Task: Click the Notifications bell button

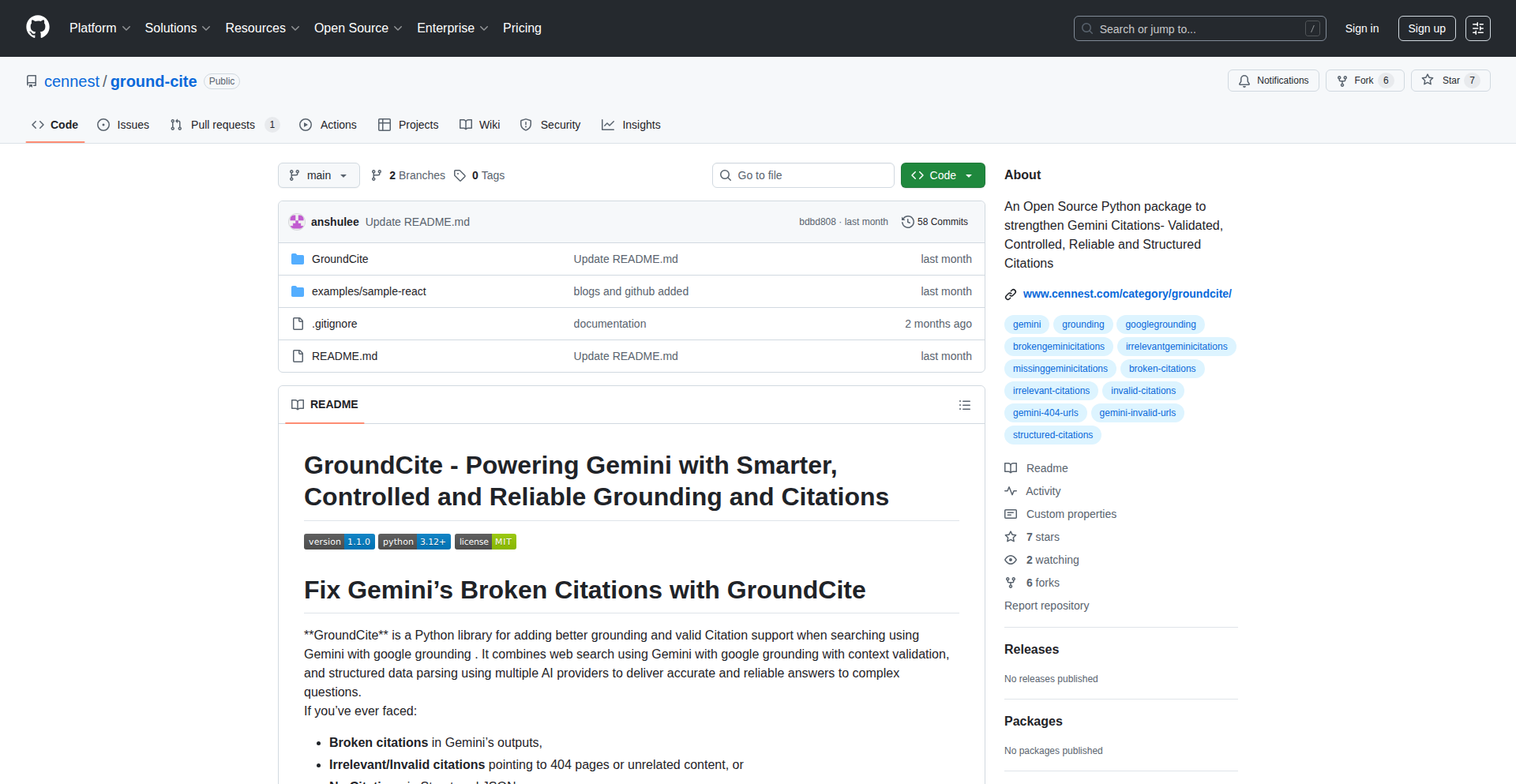Action: 1273,81
